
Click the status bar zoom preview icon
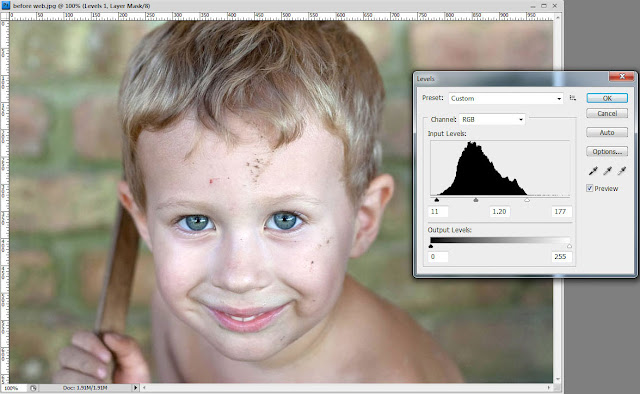pyautogui.click(x=33, y=388)
